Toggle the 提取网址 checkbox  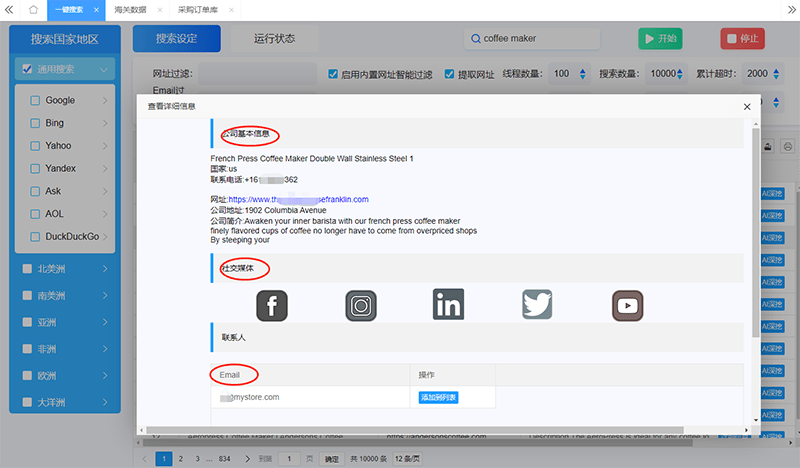(x=449, y=74)
